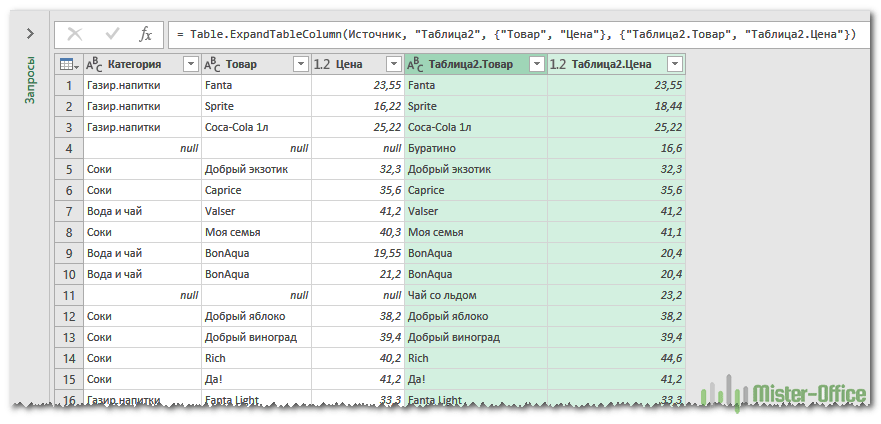Open filter dropdown for Цена column
This screenshot has width=881, height=424.
(394, 64)
